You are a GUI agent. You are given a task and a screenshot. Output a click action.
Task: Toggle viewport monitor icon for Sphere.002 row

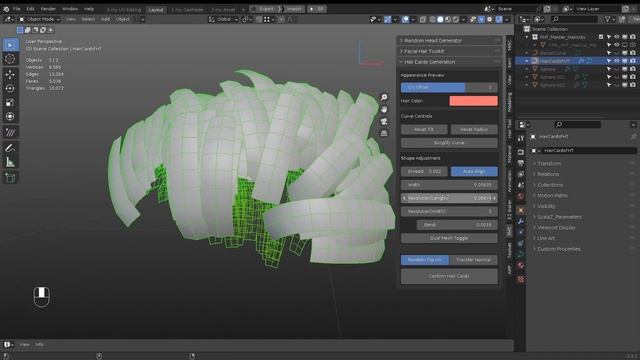coord(625,85)
